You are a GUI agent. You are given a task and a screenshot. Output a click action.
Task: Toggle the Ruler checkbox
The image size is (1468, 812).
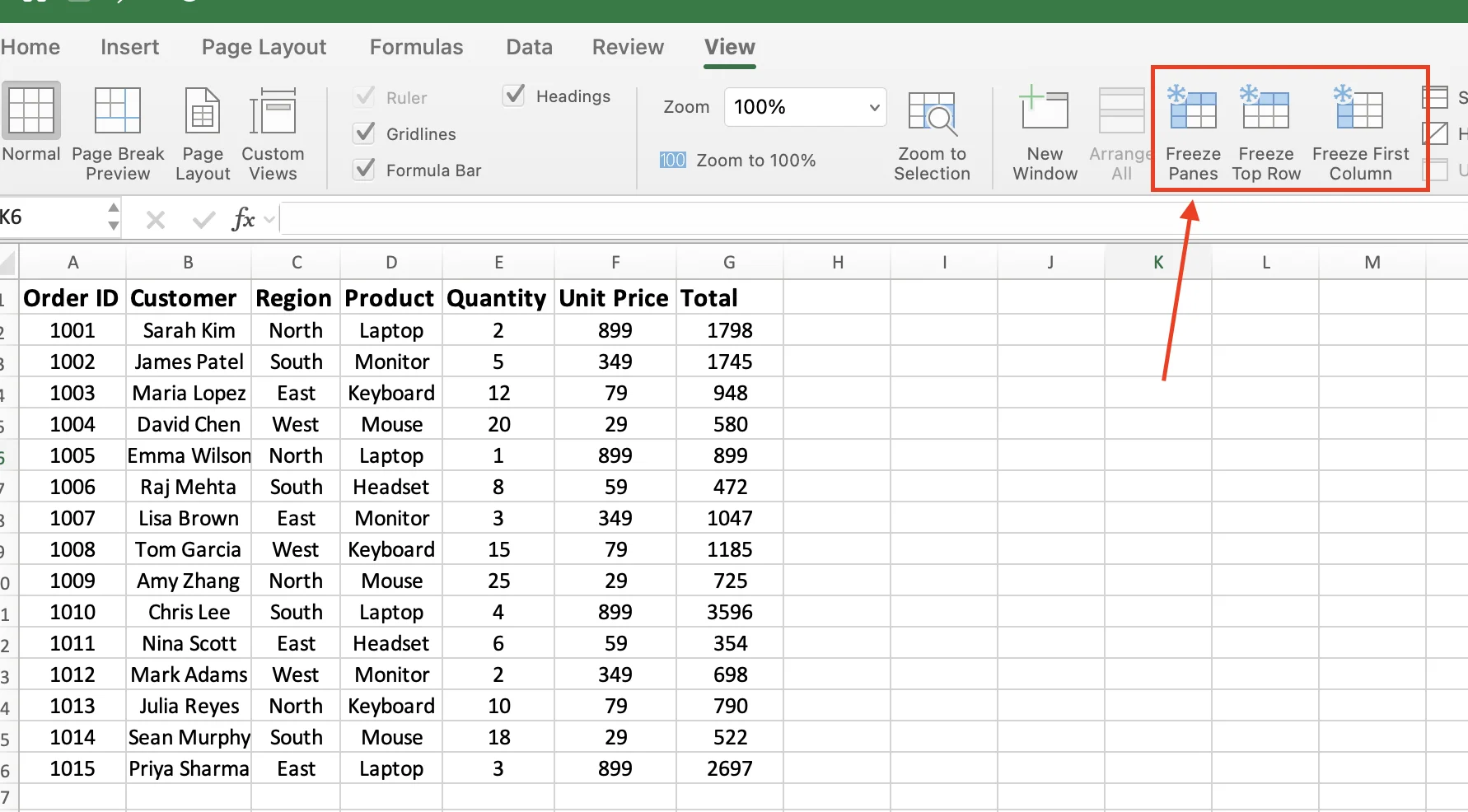tap(363, 96)
